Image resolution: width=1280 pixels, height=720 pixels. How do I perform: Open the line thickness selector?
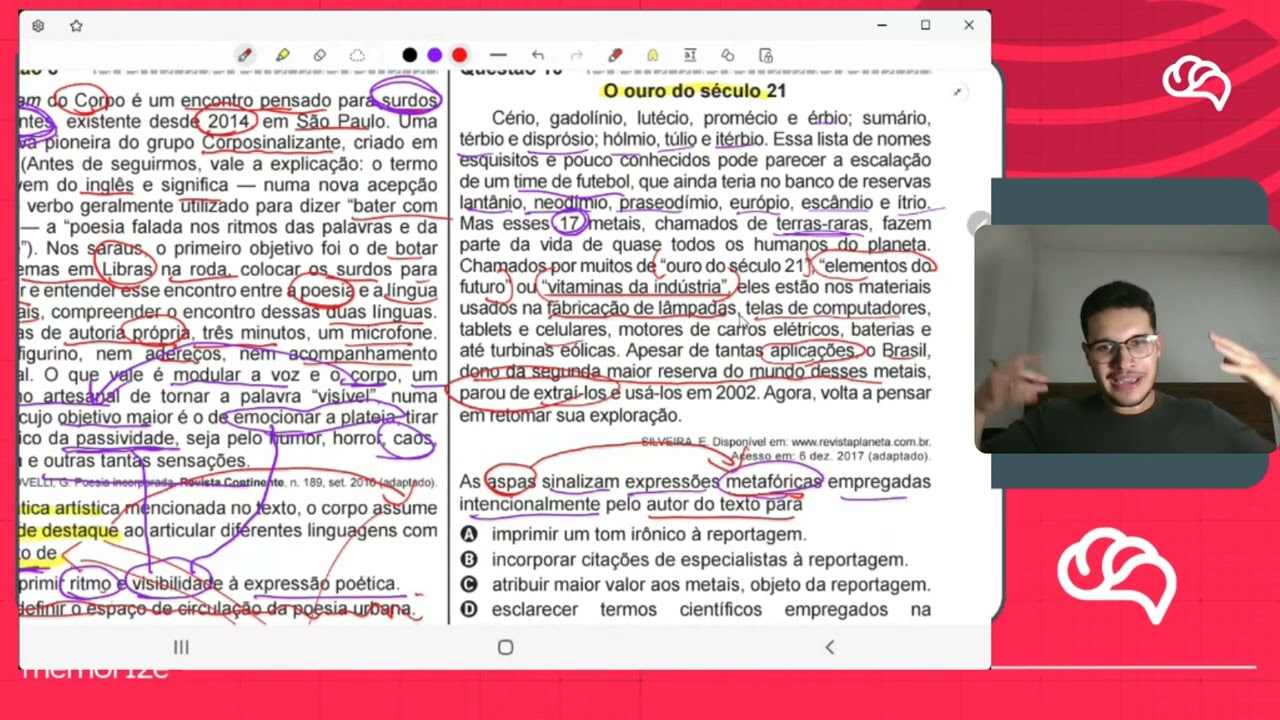click(x=498, y=55)
